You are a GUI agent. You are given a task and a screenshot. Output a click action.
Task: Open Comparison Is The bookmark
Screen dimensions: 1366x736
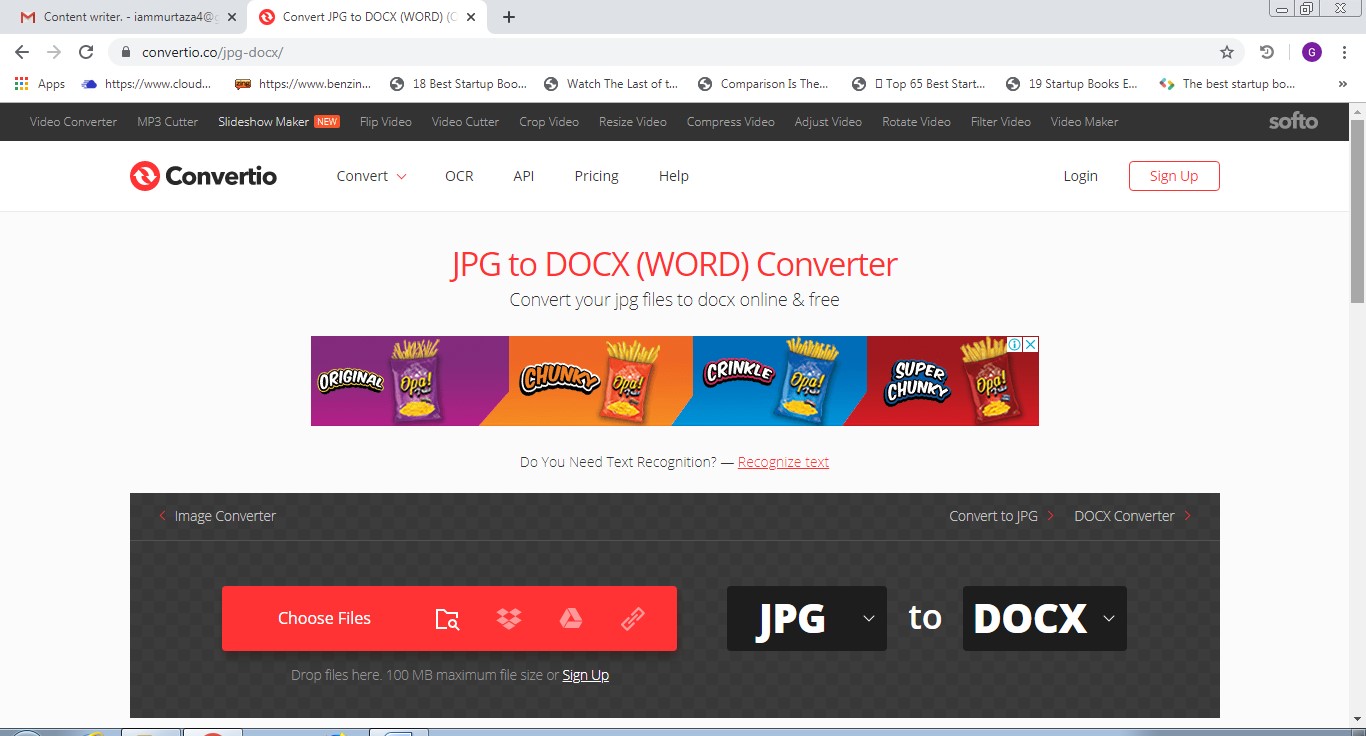pos(764,84)
